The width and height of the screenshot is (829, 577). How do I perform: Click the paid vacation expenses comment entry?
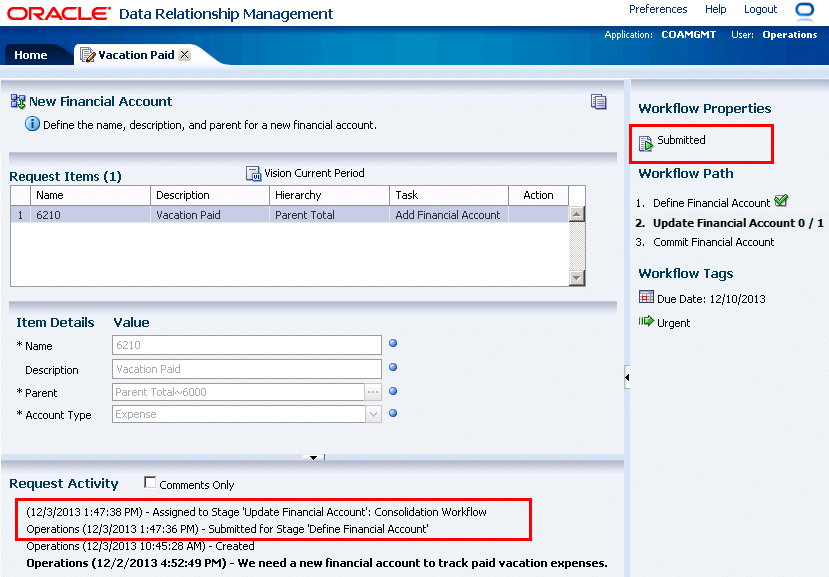click(317, 563)
